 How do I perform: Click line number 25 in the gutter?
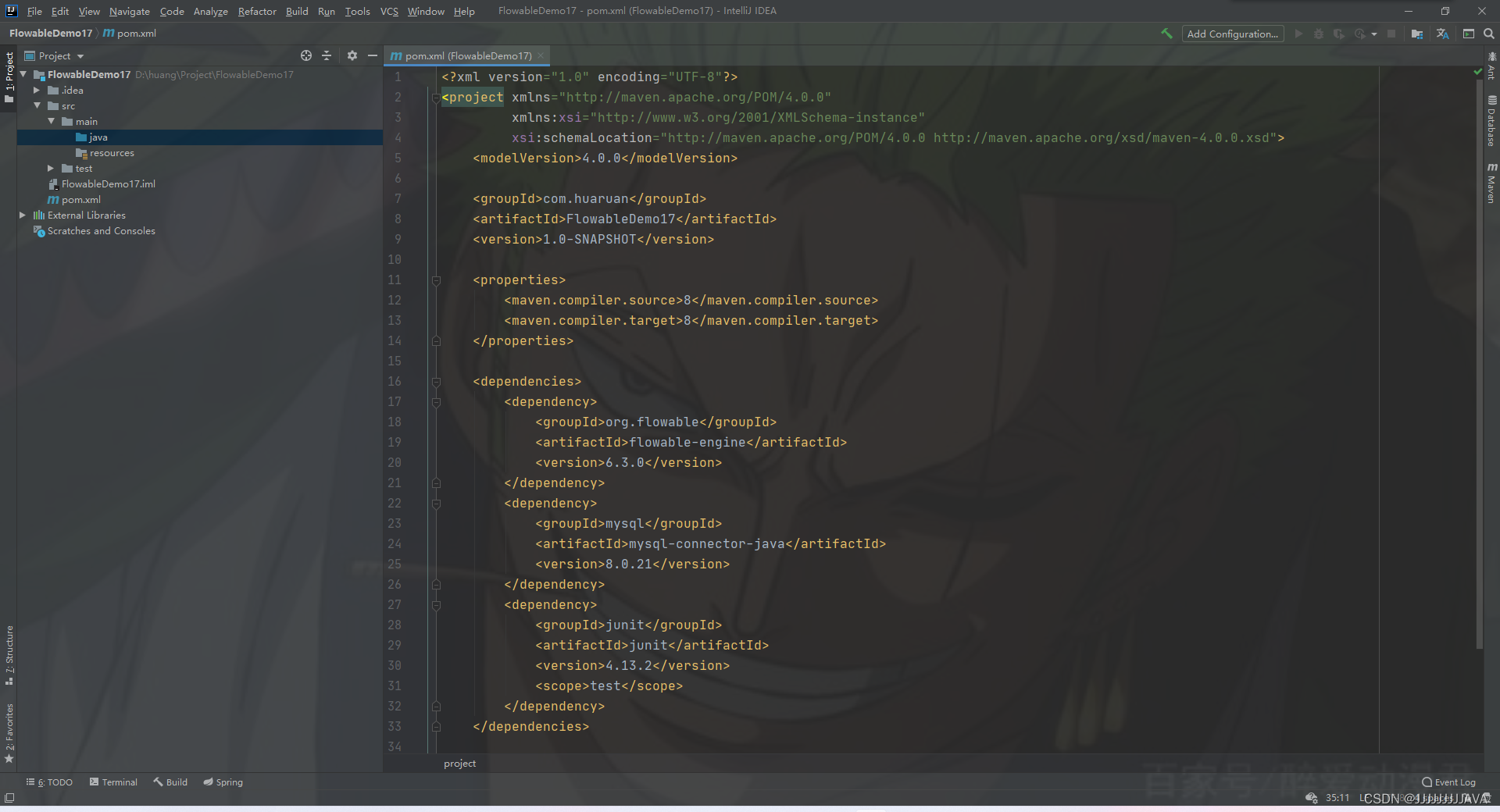tap(395, 564)
